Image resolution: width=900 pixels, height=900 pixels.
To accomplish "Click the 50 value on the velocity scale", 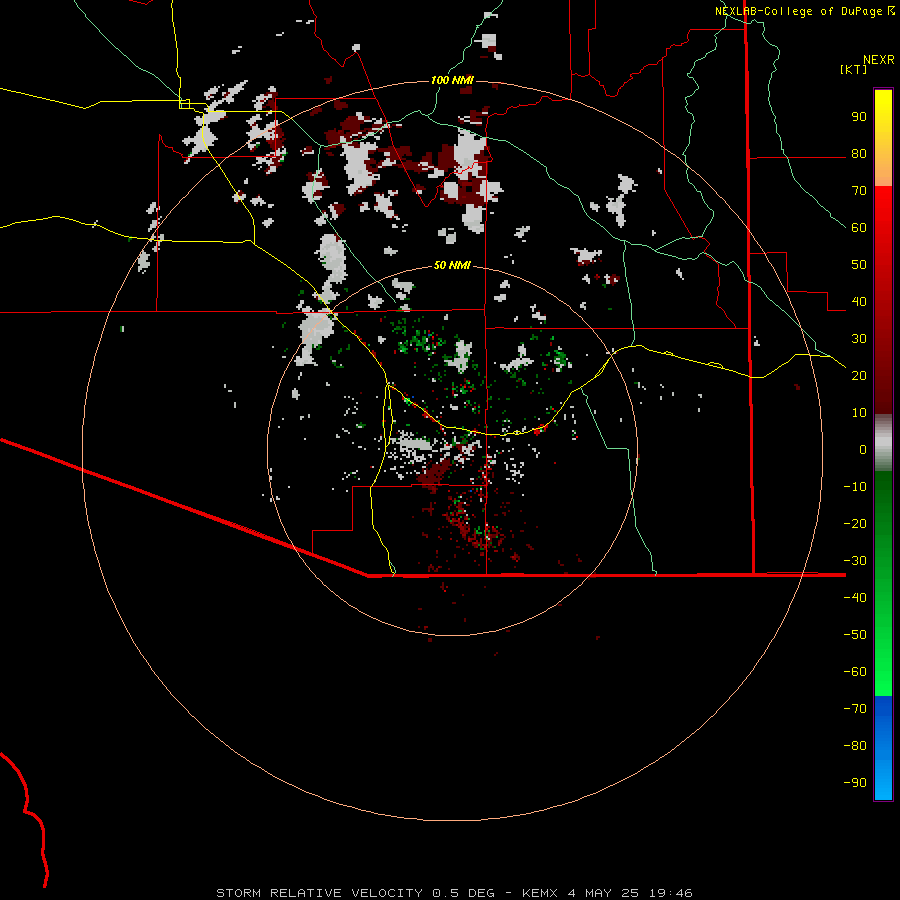I will (859, 265).
